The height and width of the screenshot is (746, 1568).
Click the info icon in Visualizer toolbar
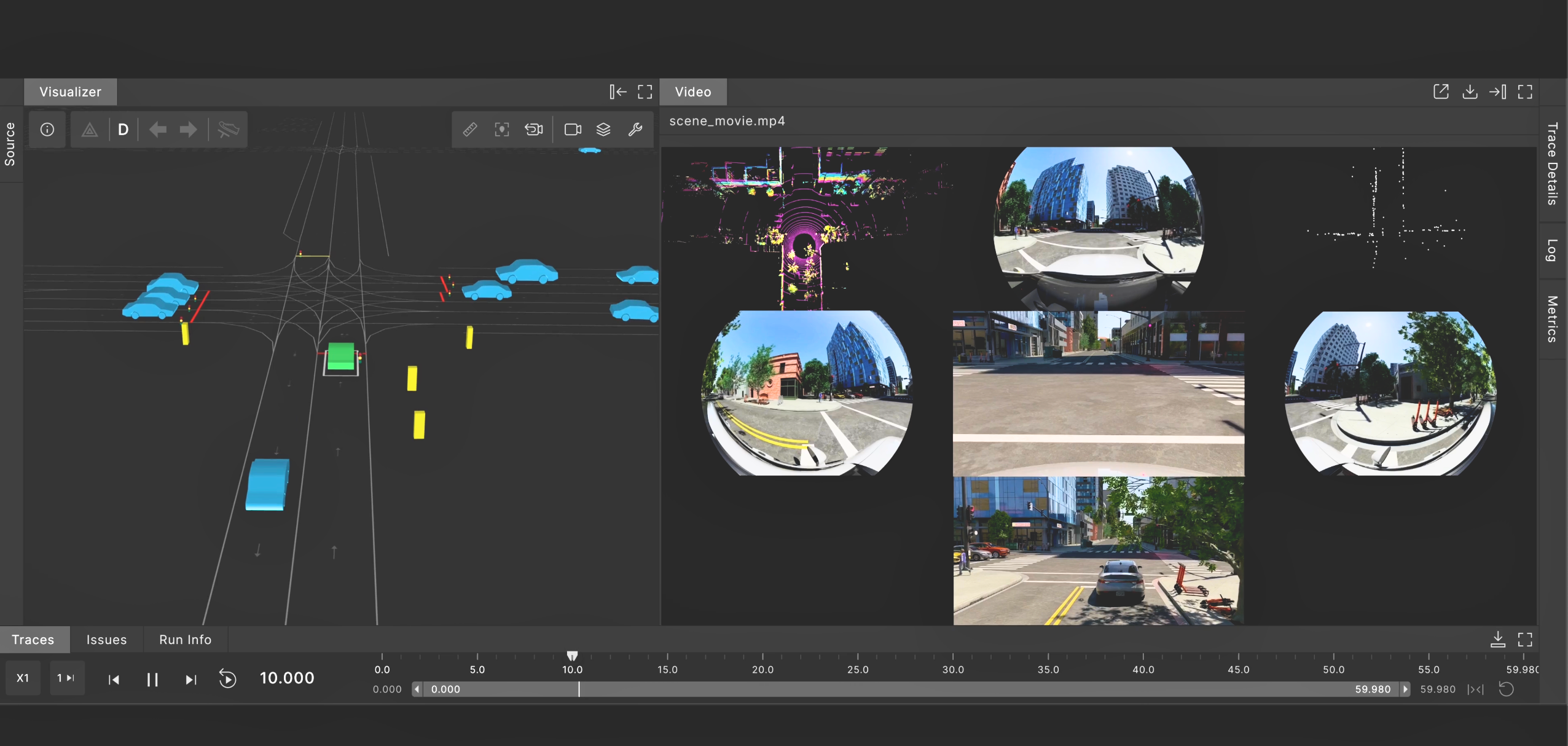(47, 130)
